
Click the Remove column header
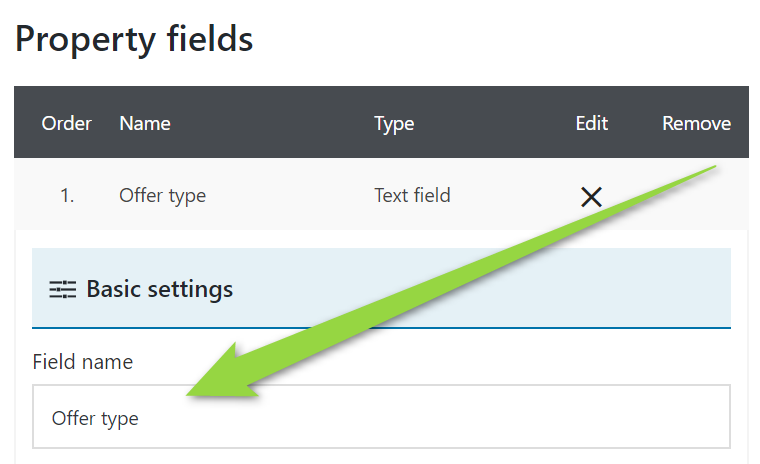(696, 124)
